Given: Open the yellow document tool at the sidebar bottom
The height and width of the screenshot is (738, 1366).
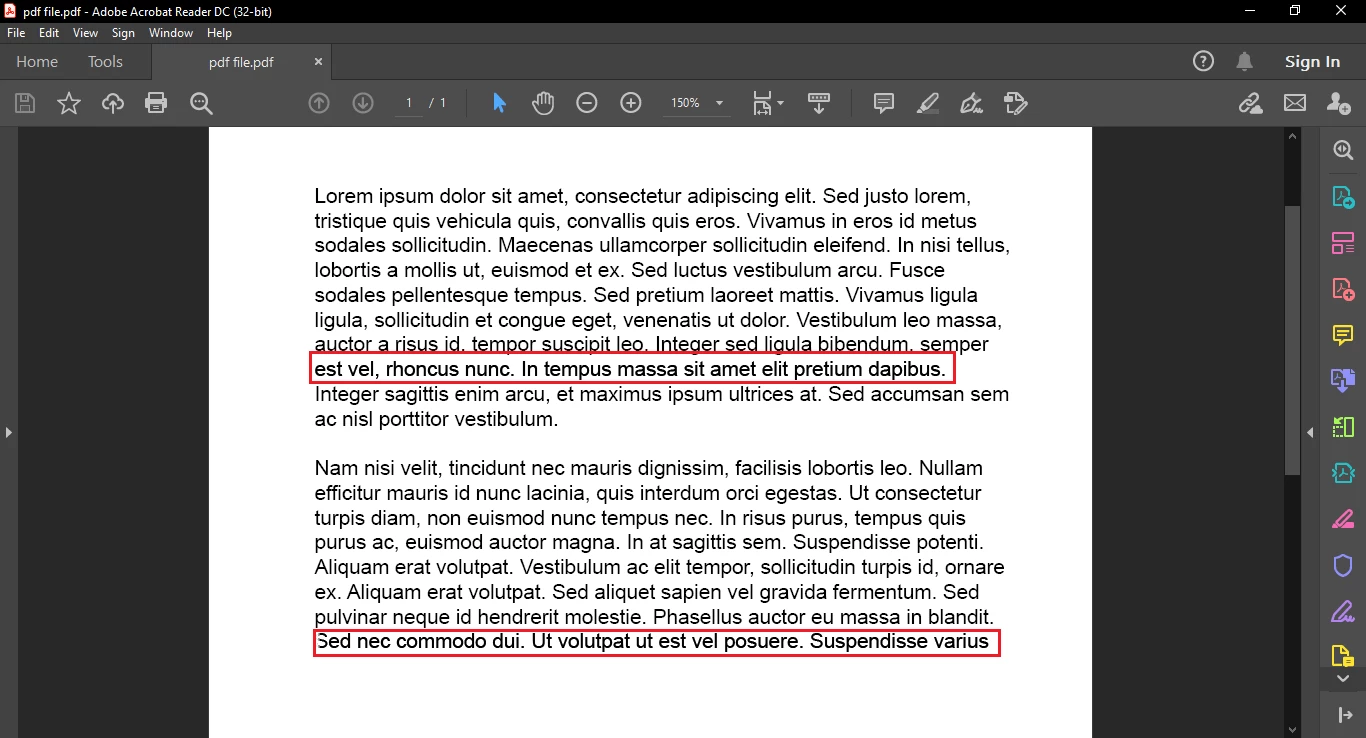Looking at the screenshot, I should 1342,656.
